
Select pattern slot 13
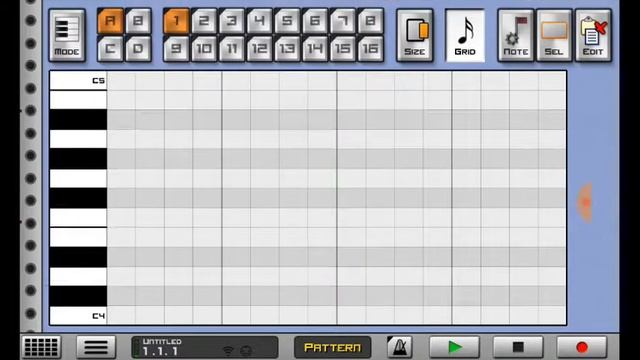287,49
